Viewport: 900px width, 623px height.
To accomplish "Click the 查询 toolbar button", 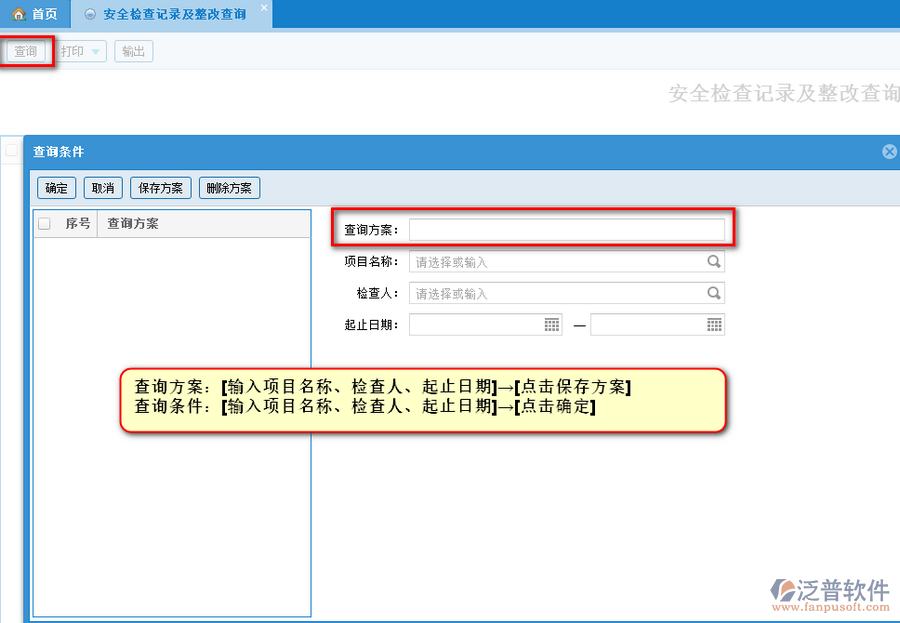I will pyautogui.click(x=26, y=51).
